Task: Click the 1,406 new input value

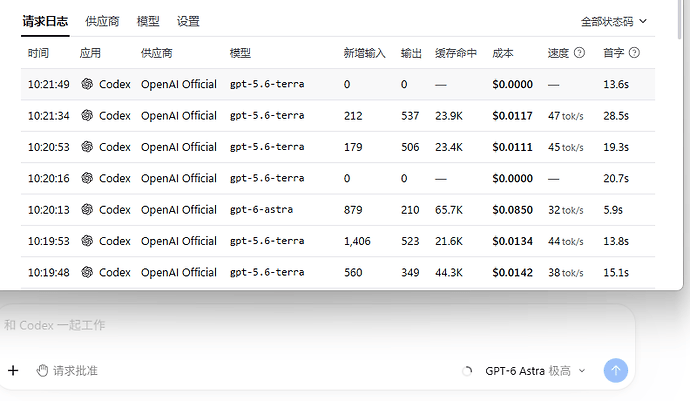Action: tap(357, 241)
